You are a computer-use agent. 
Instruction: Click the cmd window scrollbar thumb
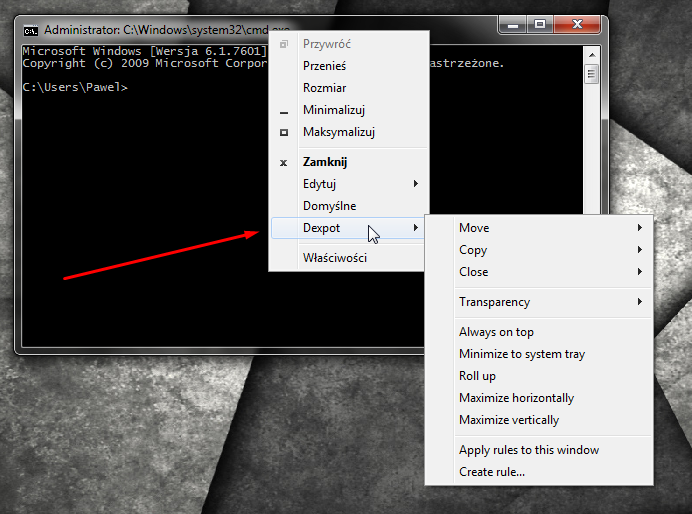592,74
